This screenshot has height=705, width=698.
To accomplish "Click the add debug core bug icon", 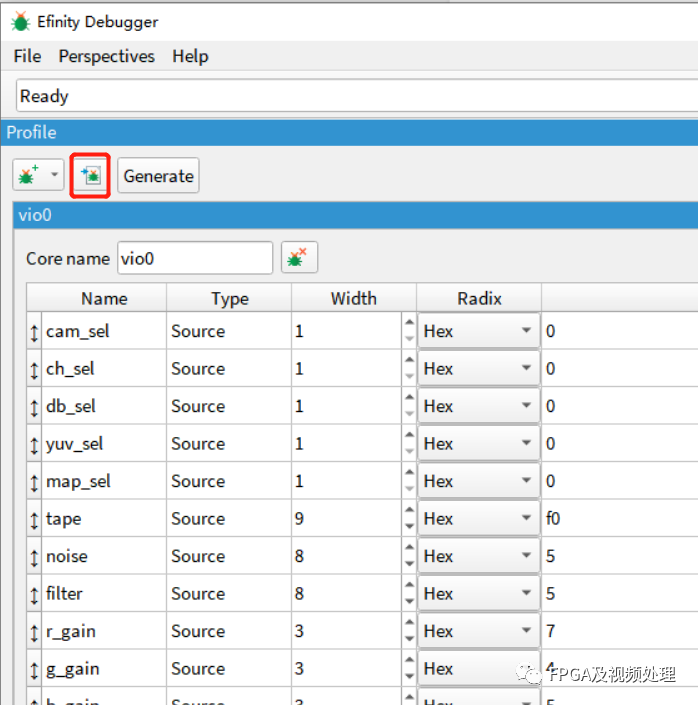I will 28,176.
